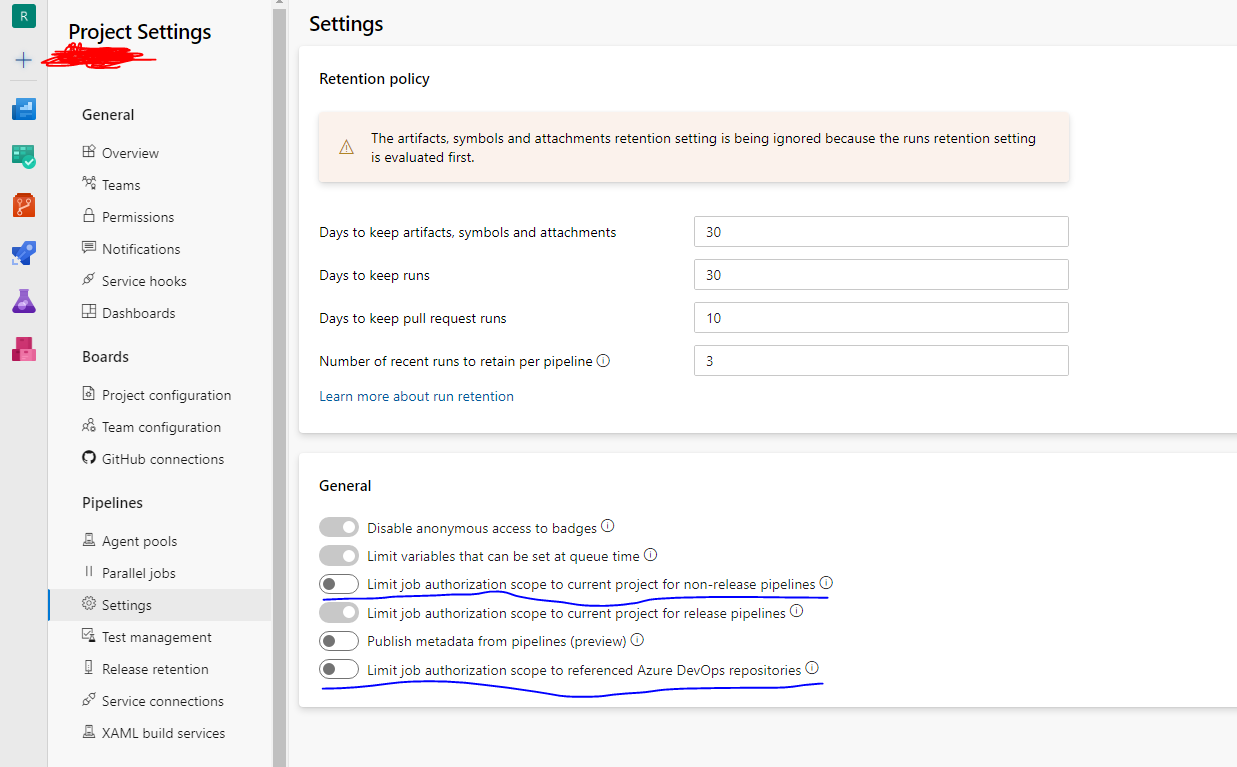This screenshot has height=767, width=1237.
Task: Click Days to keep runs input field
Action: 881,275
